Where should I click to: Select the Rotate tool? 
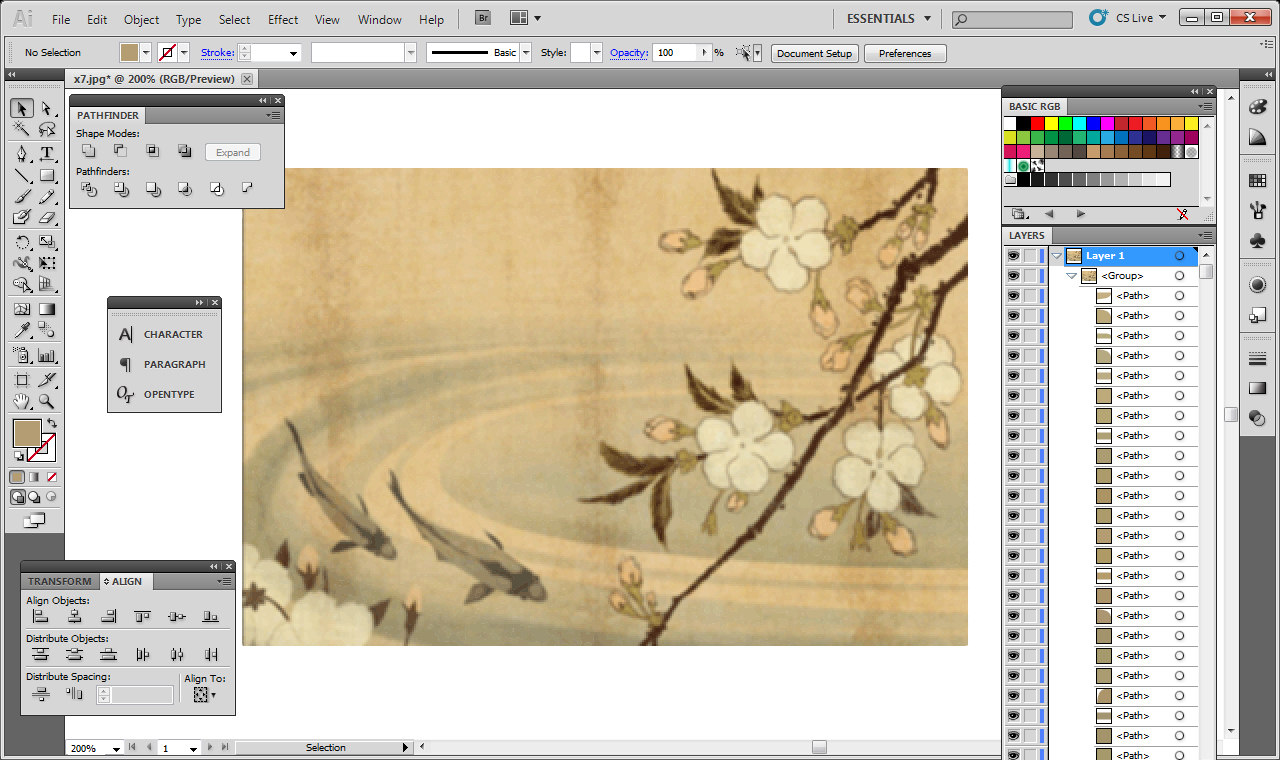click(x=22, y=242)
